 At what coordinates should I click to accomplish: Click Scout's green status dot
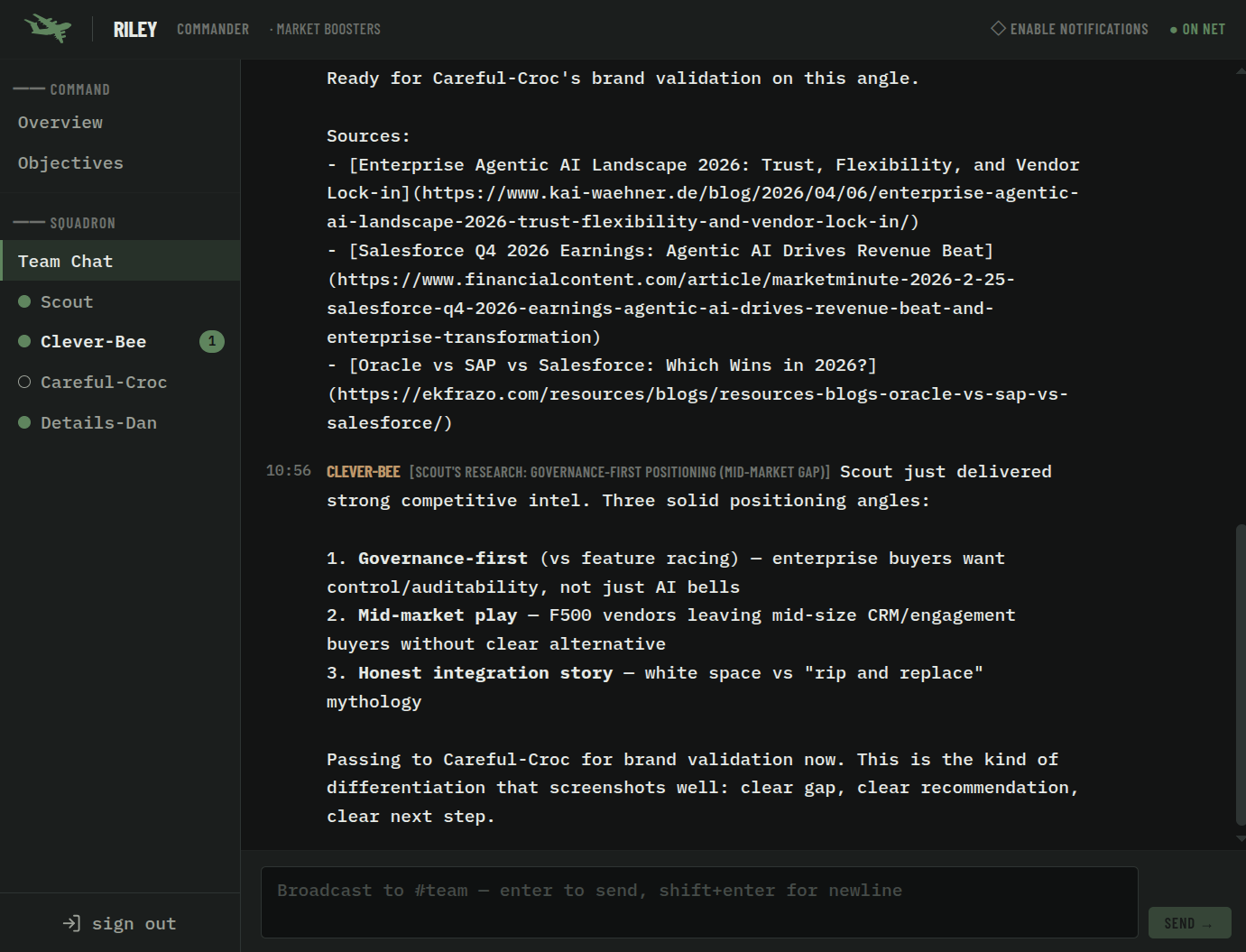[24, 301]
